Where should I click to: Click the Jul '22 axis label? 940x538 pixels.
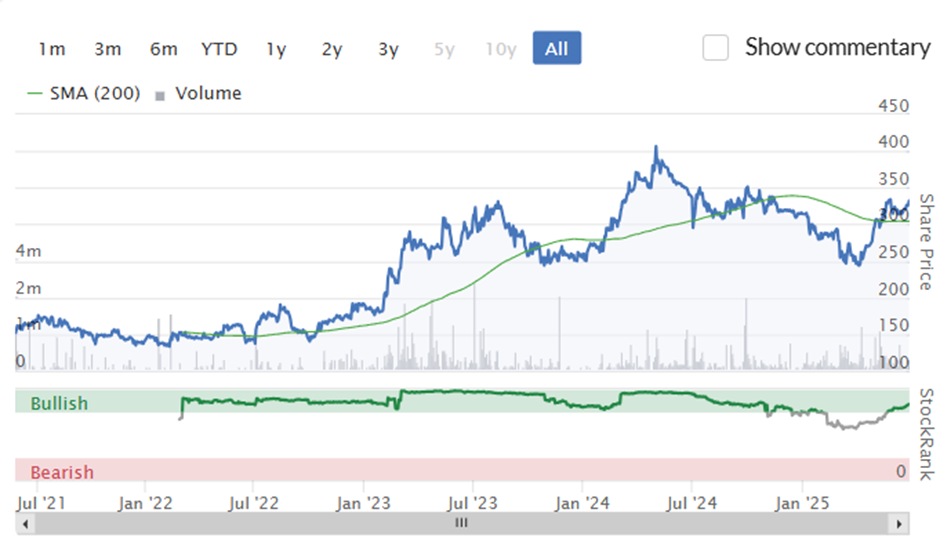[x=254, y=503]
